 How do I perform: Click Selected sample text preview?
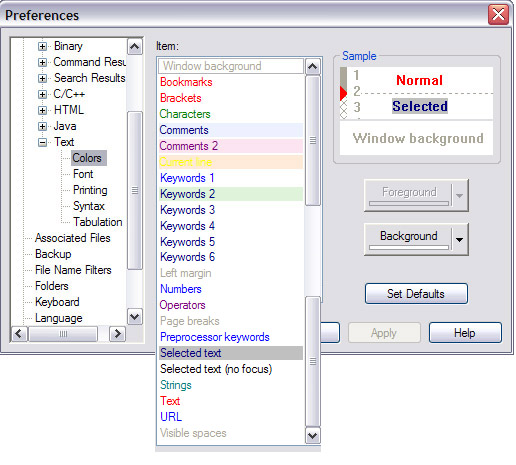[420, 106]
